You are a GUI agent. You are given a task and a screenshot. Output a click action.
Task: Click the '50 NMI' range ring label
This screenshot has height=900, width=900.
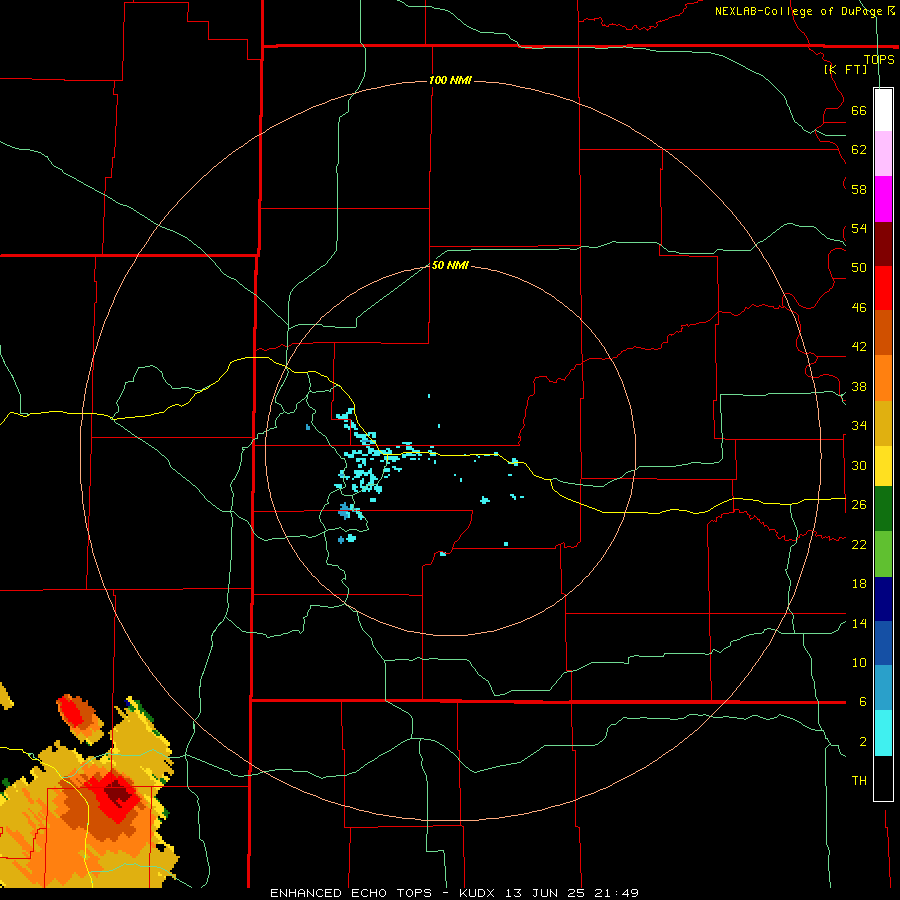point(450,265)
